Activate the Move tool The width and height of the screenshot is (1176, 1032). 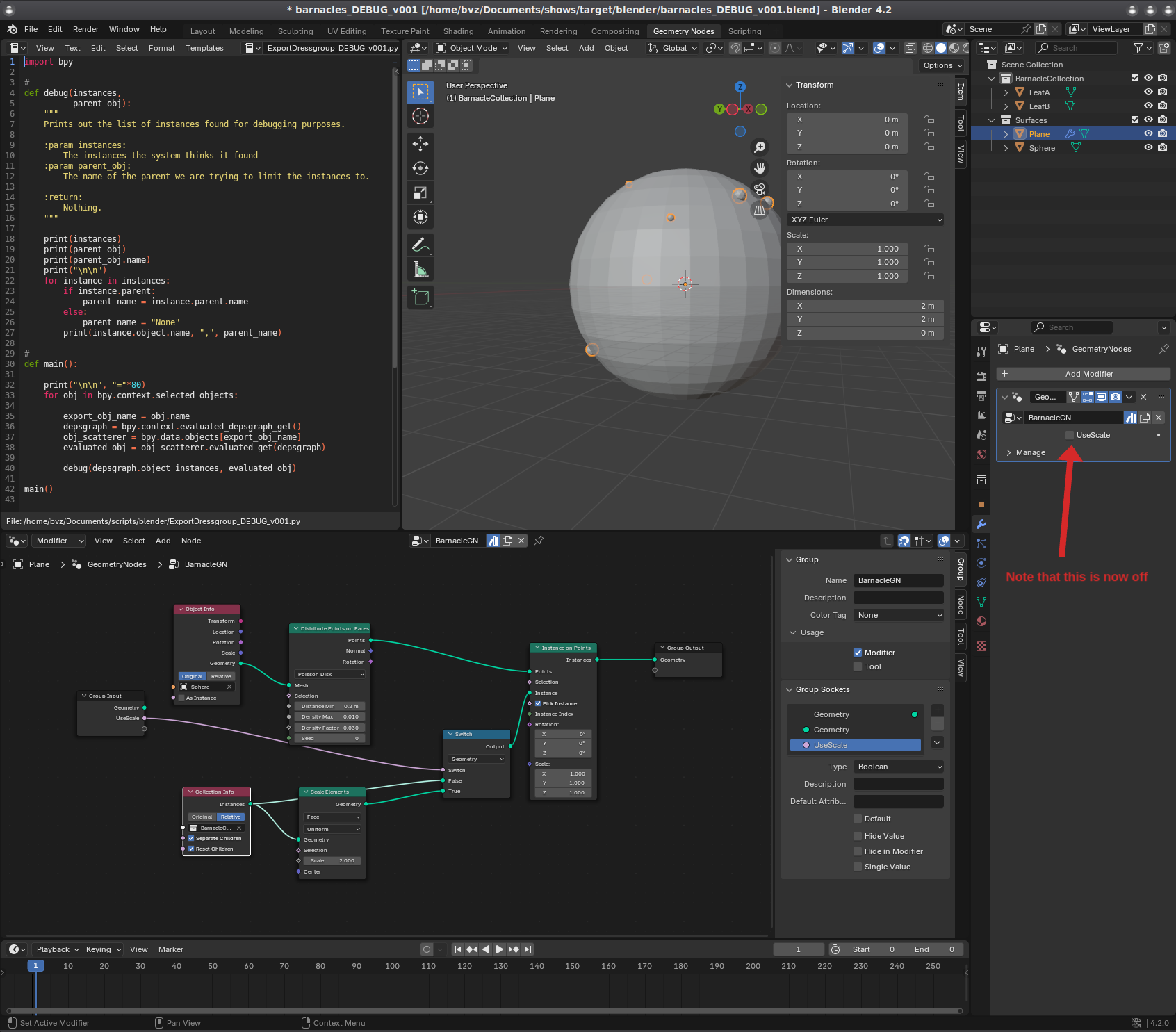(x=420, y=144)
